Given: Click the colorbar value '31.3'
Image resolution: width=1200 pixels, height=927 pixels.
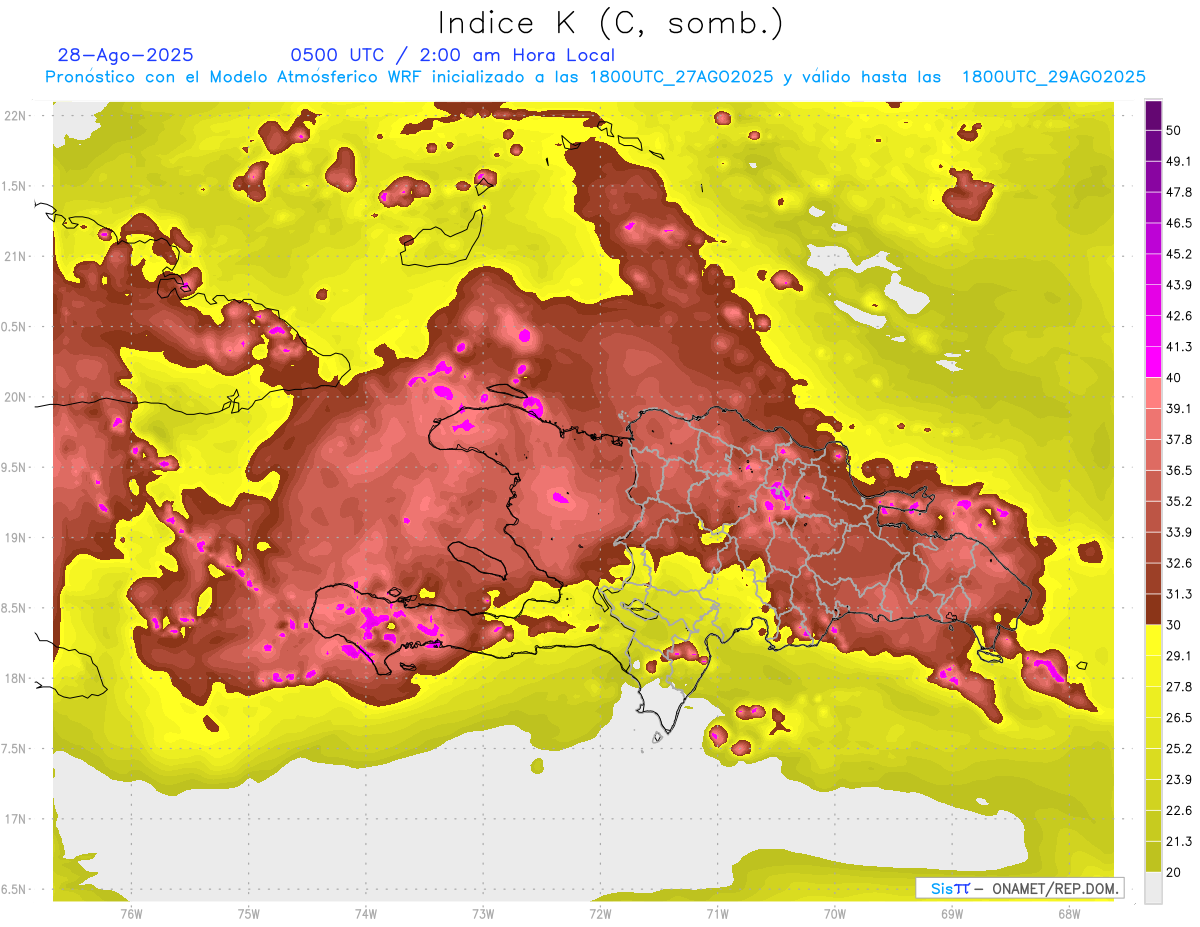Looking at the screenshot, I should pos(1178,594).
